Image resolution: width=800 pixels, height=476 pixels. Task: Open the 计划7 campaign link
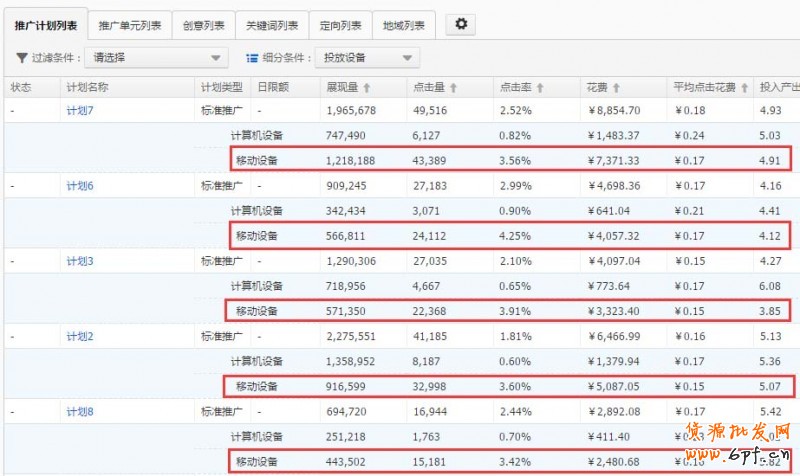pos(80,110)
